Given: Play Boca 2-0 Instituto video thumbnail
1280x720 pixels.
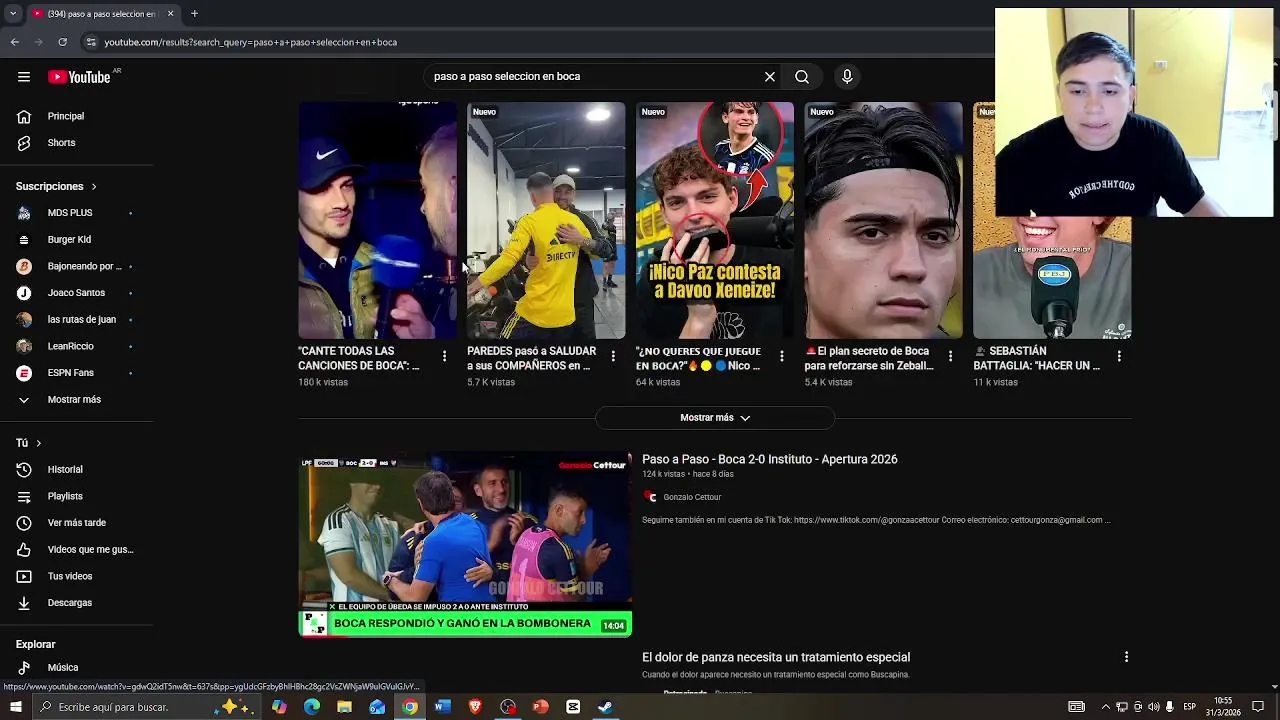Looking at the screenshot, I should click(x=465, y=544).
